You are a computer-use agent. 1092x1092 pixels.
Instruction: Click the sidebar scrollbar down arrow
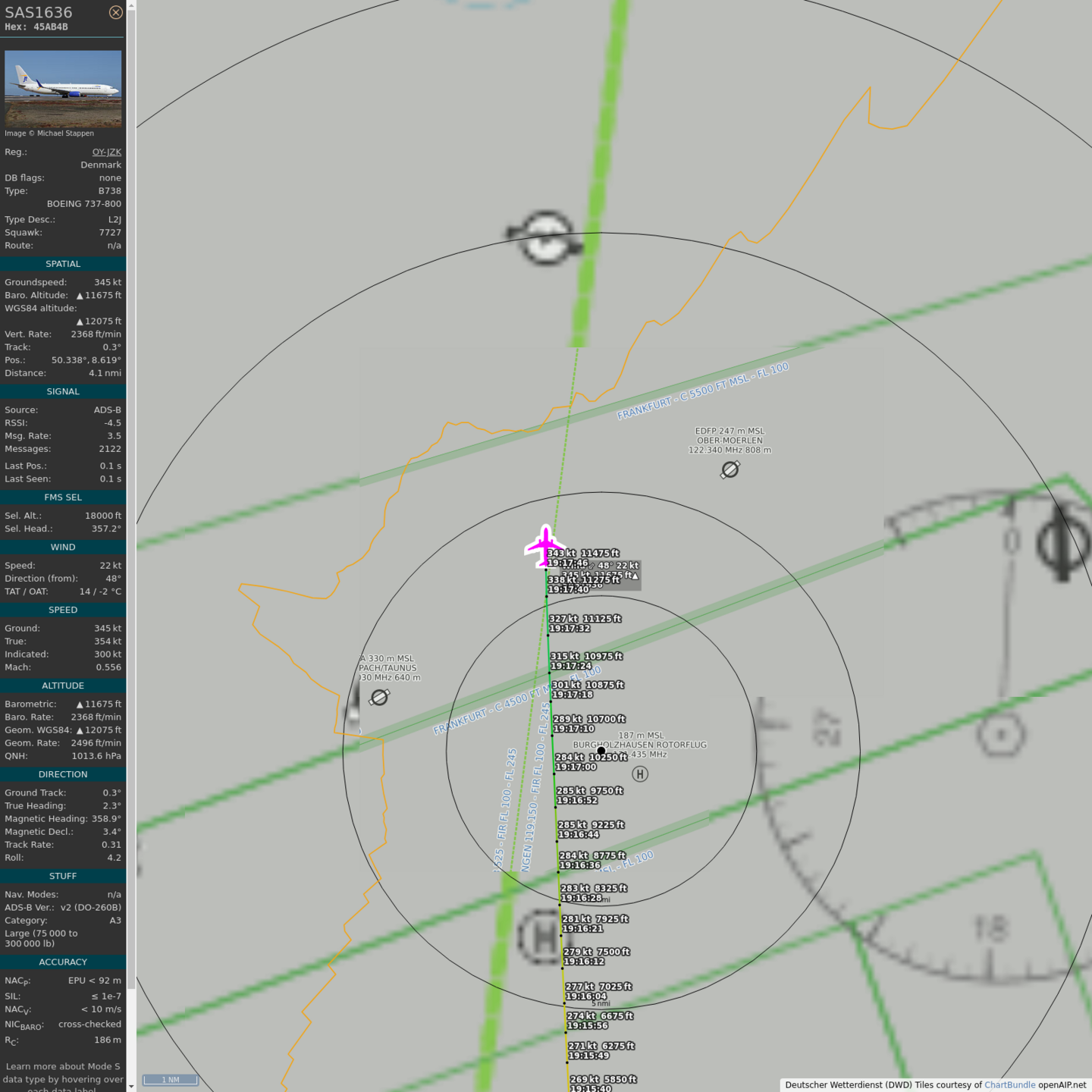[131, 1086]
